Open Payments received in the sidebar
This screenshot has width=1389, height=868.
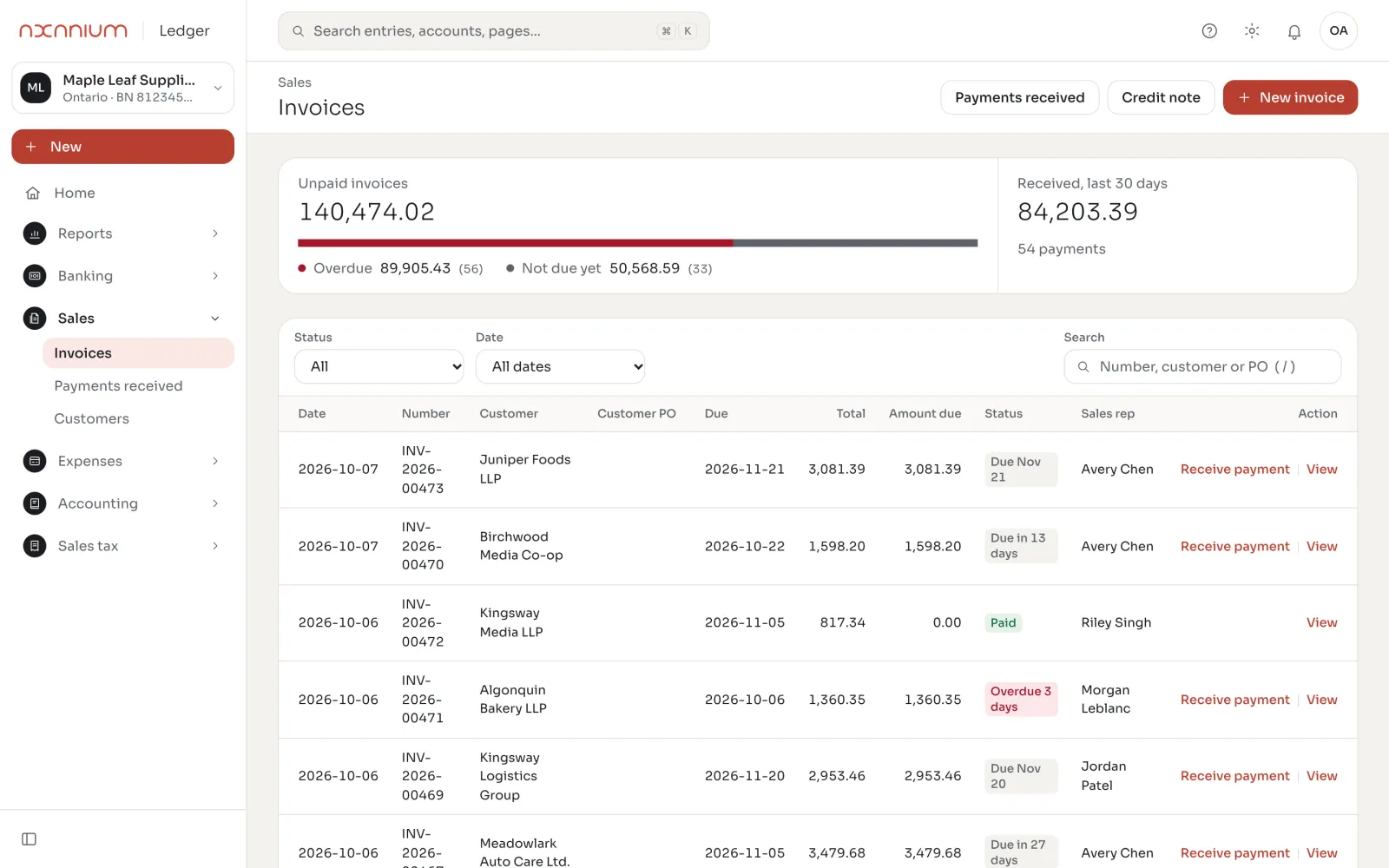pyautogui.click(x=138, y=386)
